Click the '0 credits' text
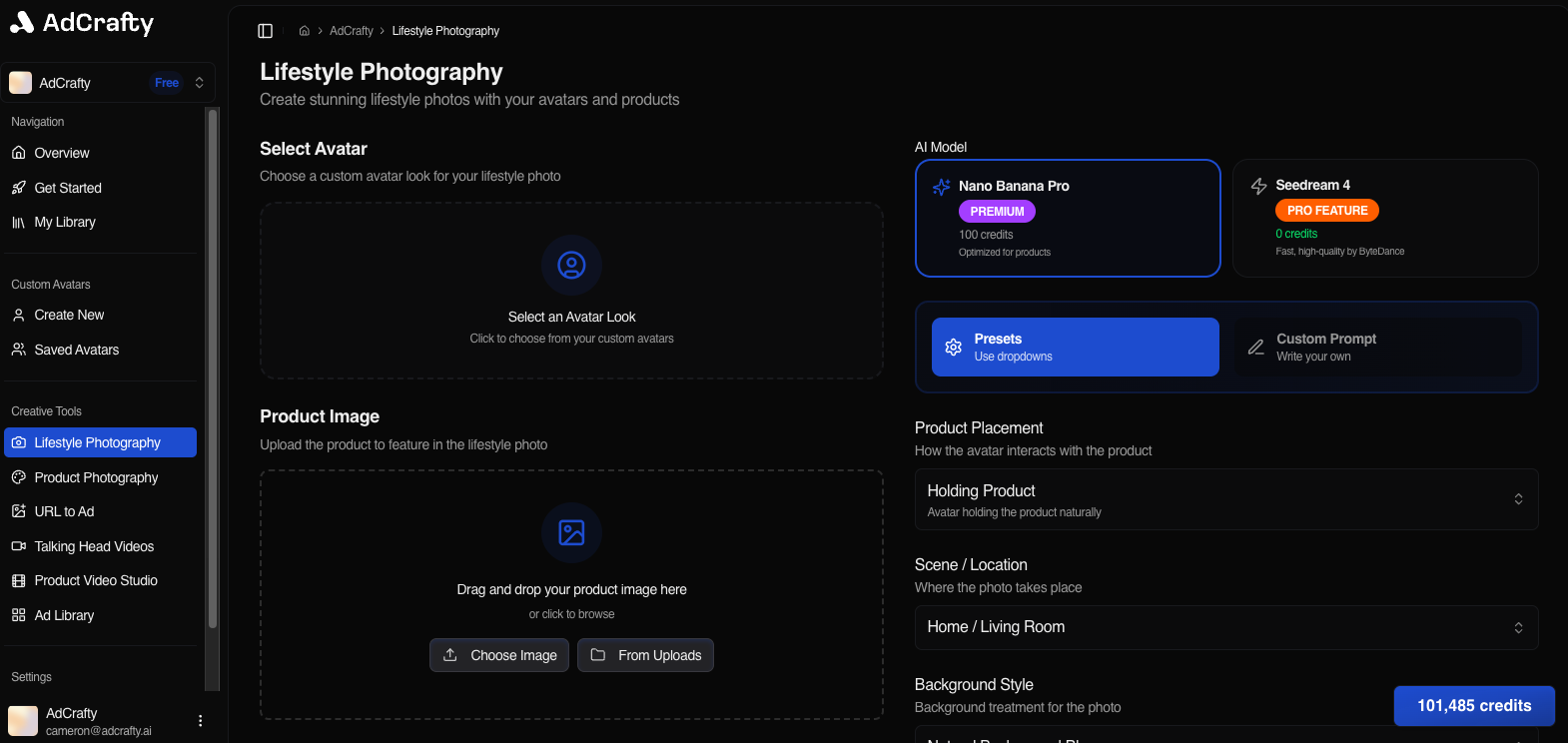 pyautogui.click(x=1296, y=234)
